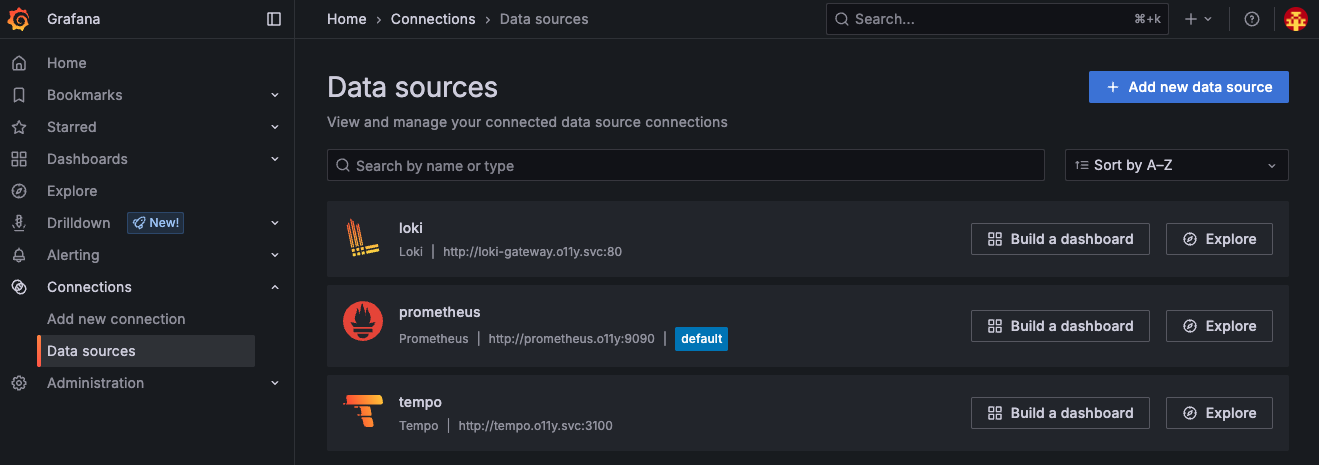Open the Sort by A–Z dropdown
The image size is (1319, 465).
click(x=1177, y=165)
